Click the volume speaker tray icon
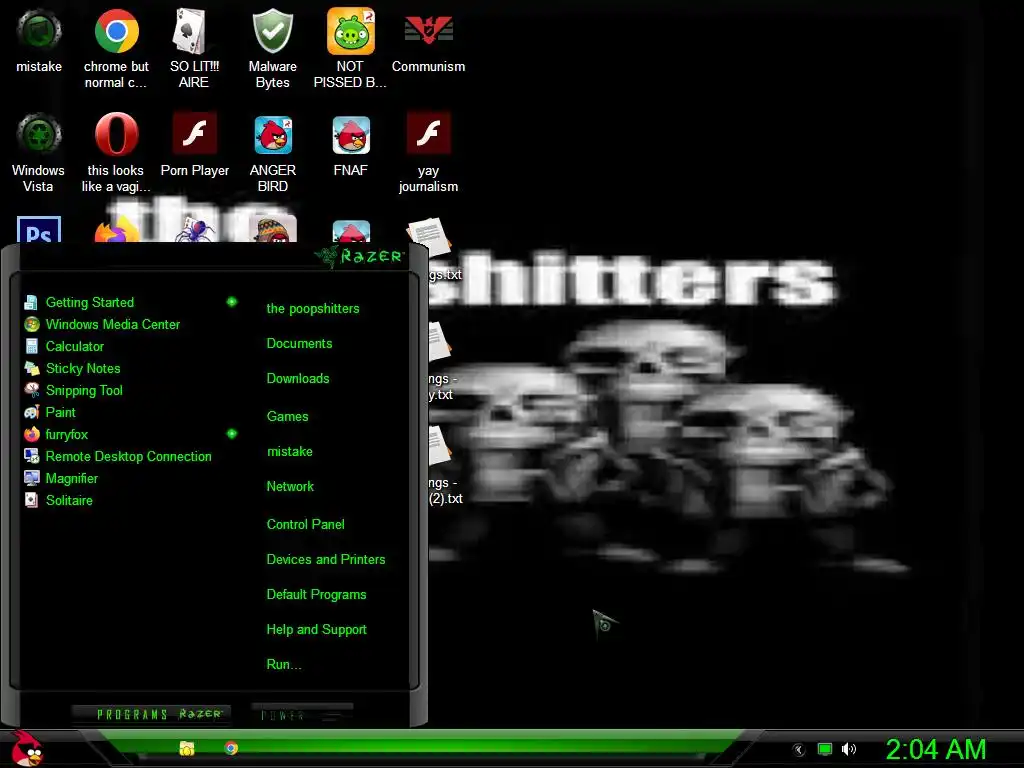This screenshot has width=1024, height=768. (848, 749)
